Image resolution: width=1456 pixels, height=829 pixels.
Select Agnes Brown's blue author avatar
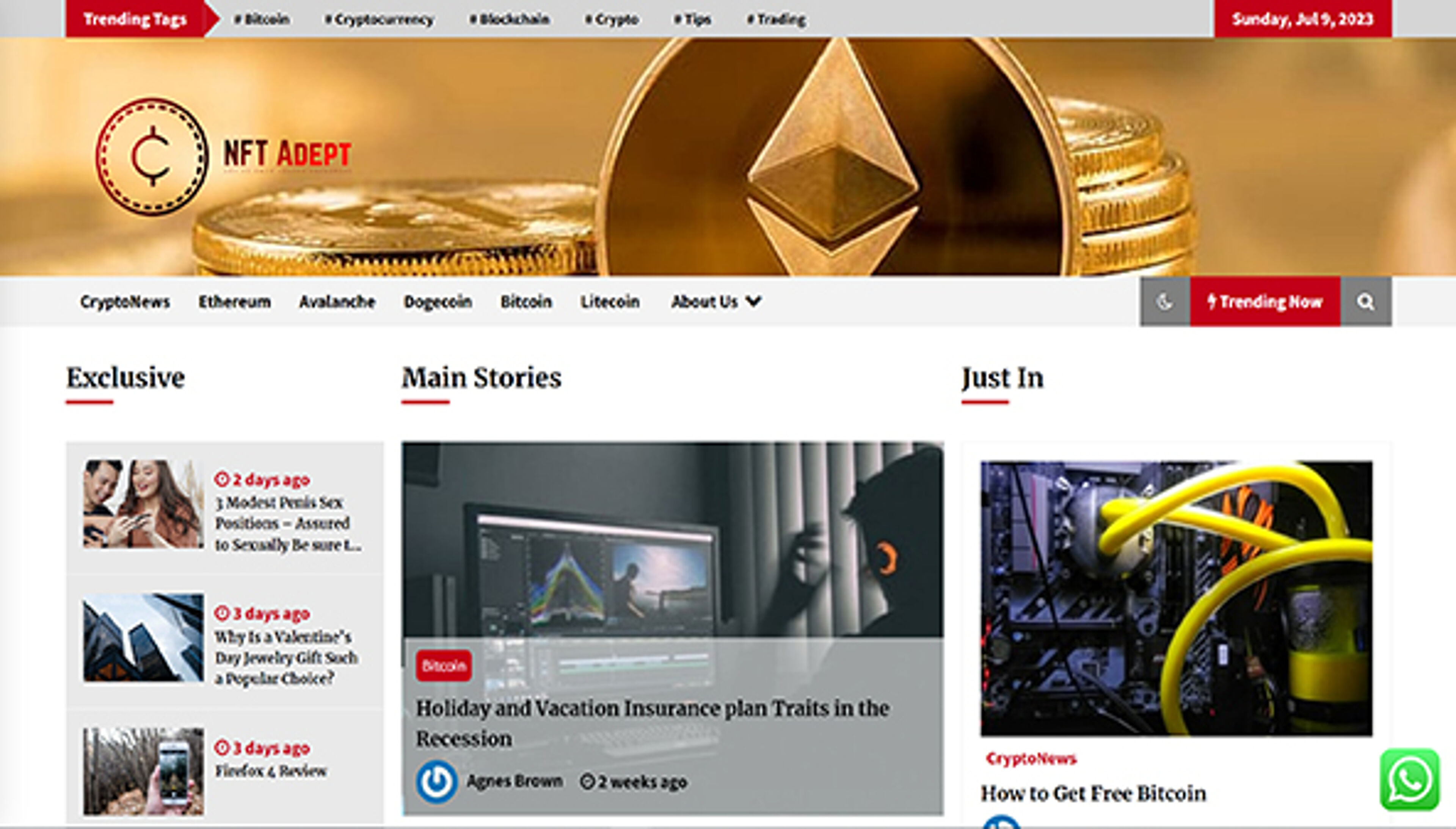[437, 781]
